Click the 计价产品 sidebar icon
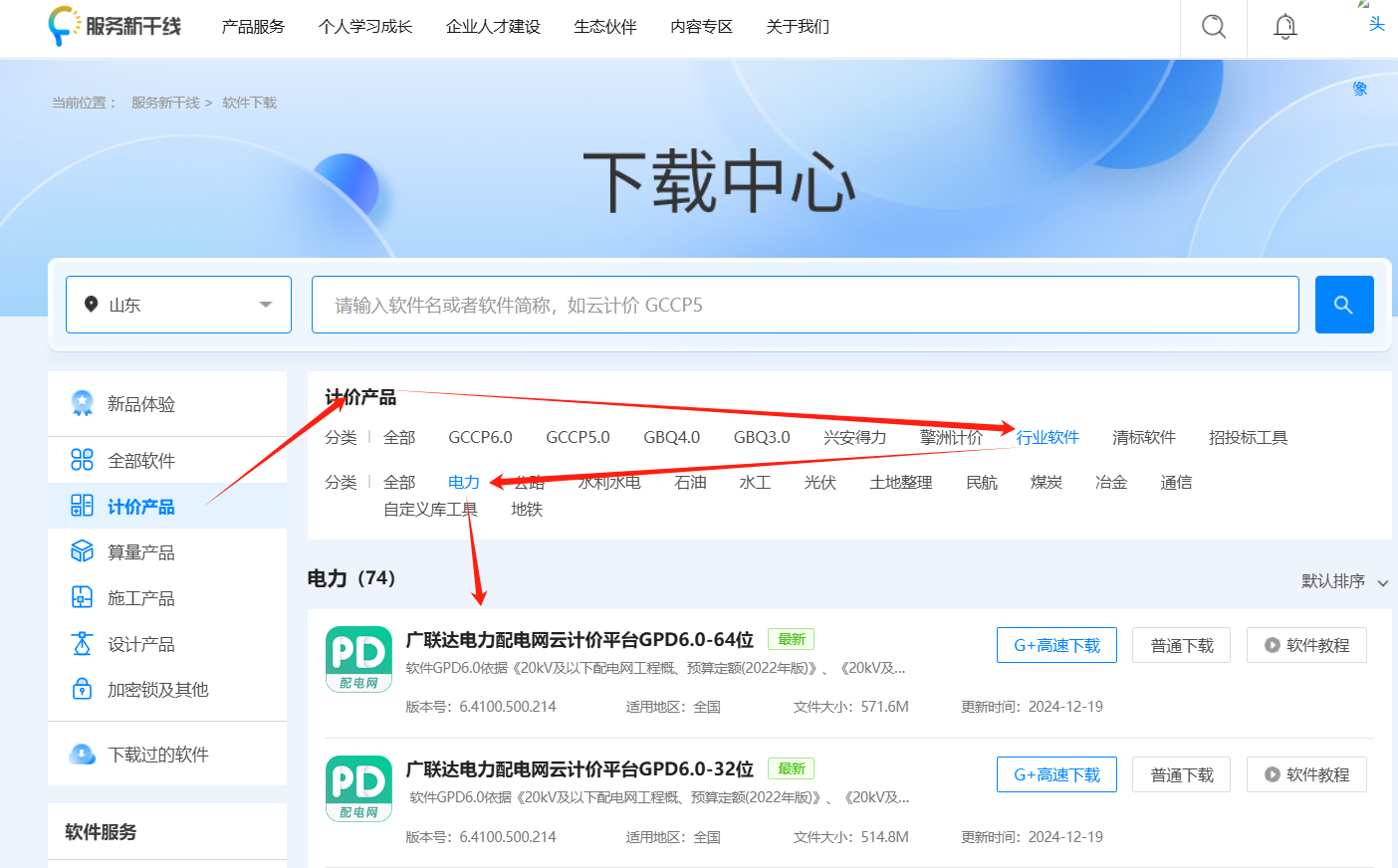This screenshot has height=868, width=1398. click(83, 506)
